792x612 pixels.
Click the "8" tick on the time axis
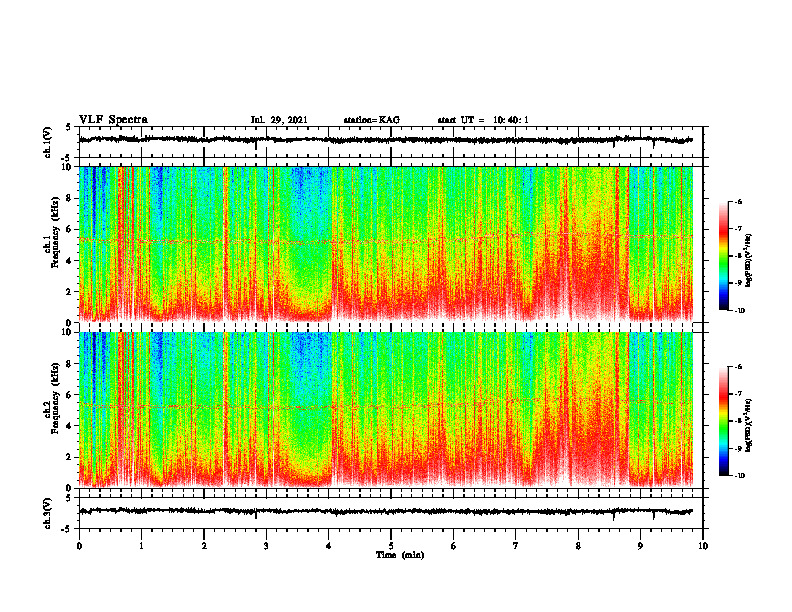click(578, 546)
